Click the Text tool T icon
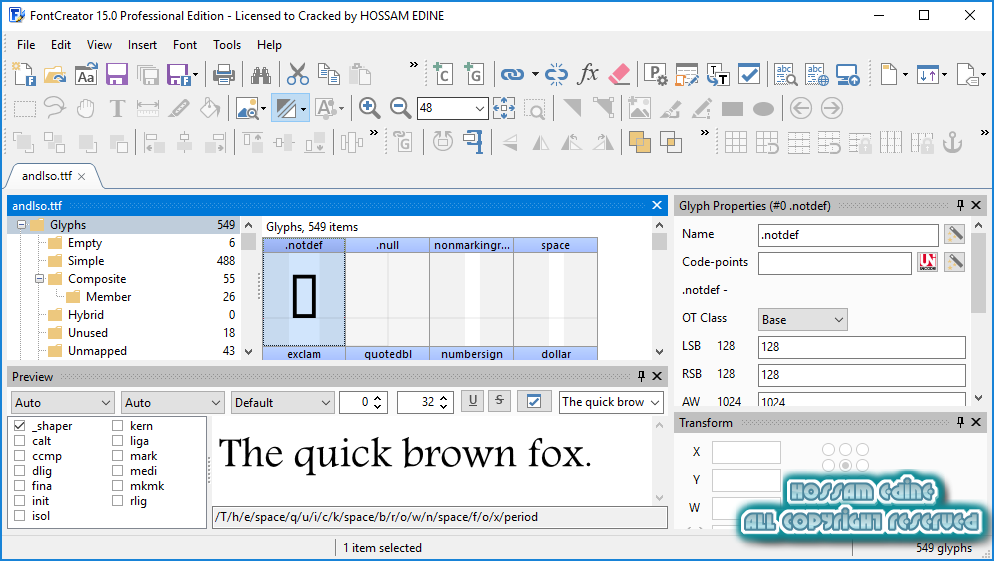Image resolution: width=994 pixels, height=561 pixels. tap(117, 108)
